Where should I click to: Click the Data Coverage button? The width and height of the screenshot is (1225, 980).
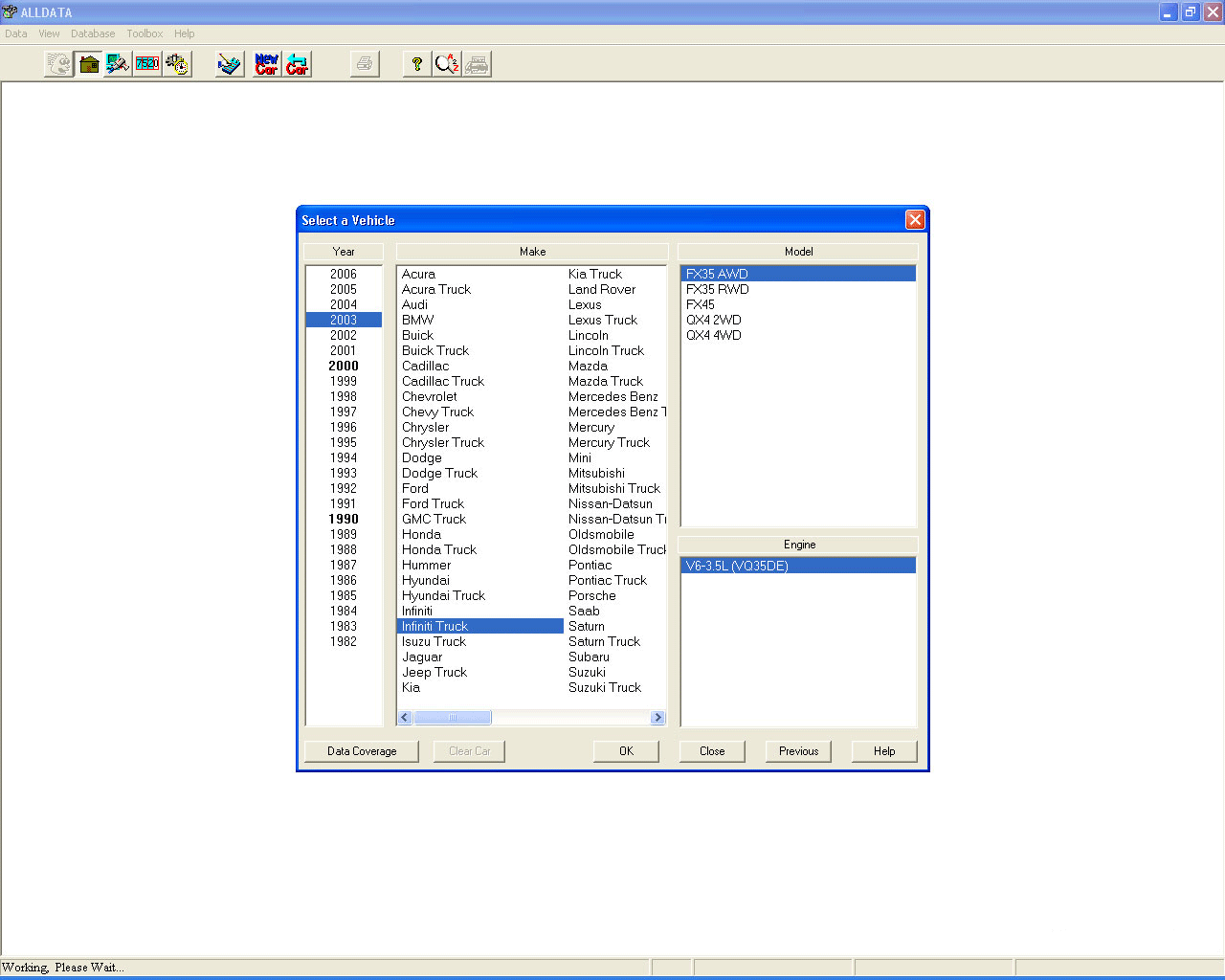coord(362,751)
